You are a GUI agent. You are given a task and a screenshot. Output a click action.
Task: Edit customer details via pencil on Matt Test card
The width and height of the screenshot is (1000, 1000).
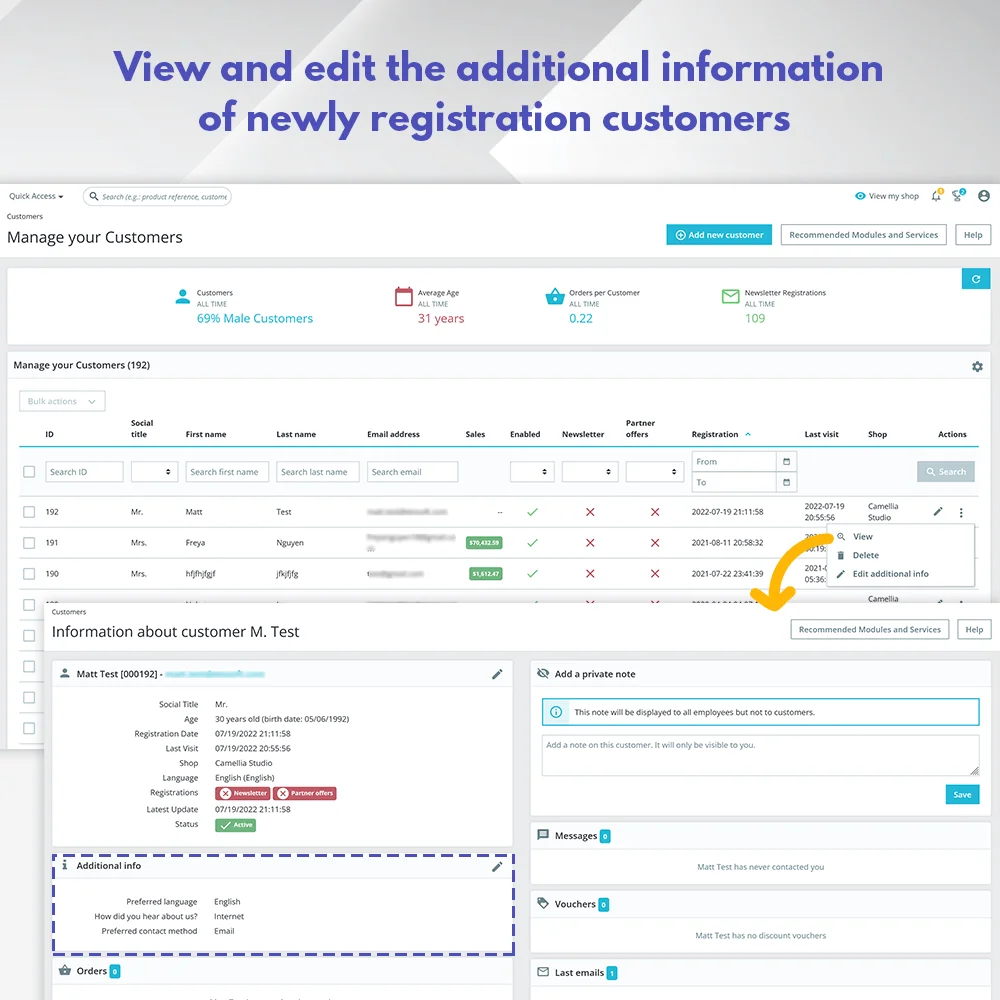click(x=497, y=674)
